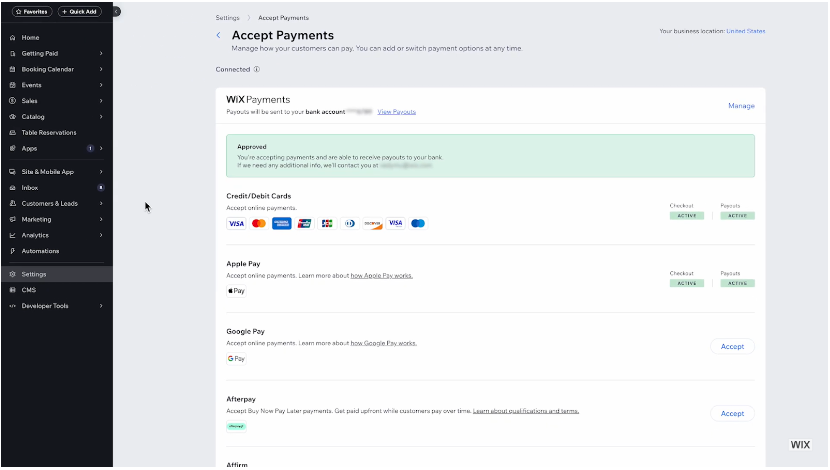
Task: Expand the Sales submenu chevron
Action: pyautogui.click(x=101, y=101)
